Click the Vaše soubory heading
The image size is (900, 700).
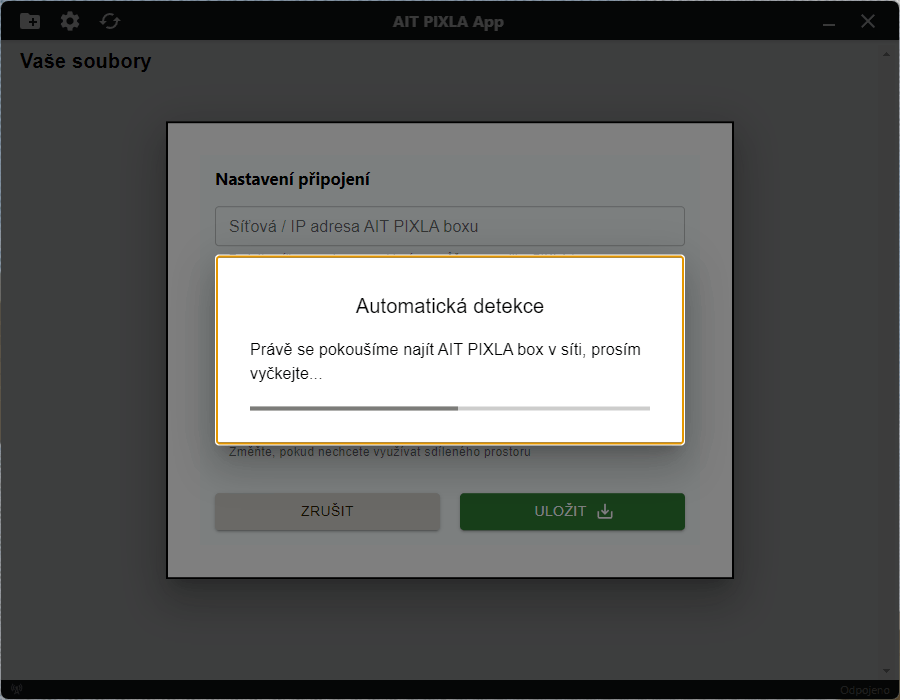pos(86,62)
